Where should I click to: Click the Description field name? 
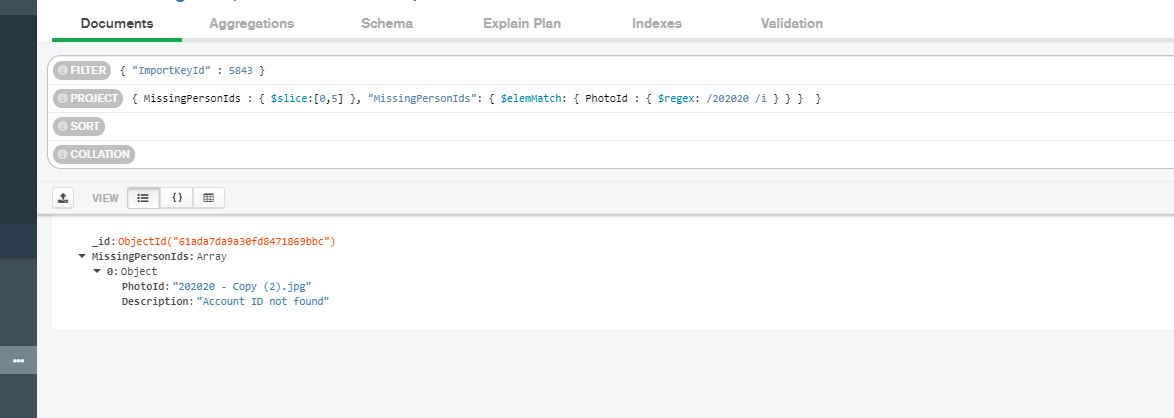point(157,301)
